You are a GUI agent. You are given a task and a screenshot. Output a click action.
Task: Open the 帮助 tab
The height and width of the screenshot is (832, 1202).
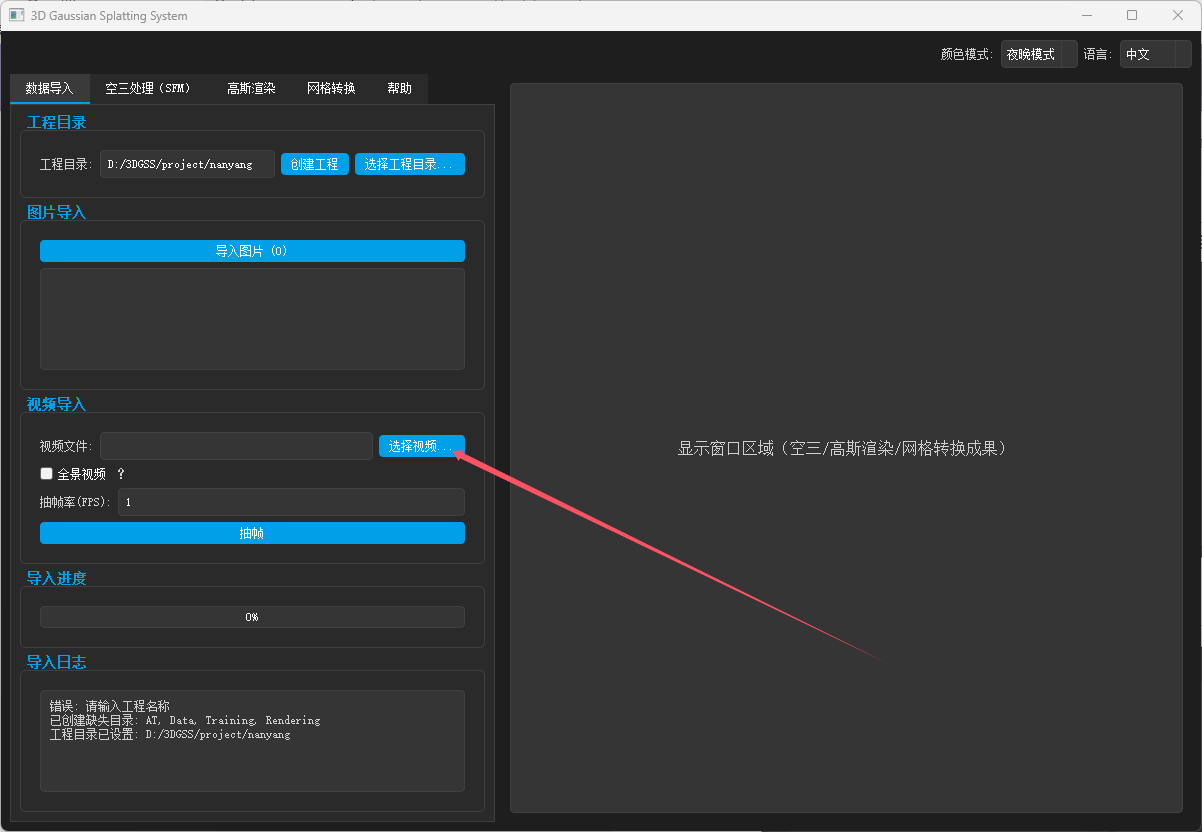(399, 88)
